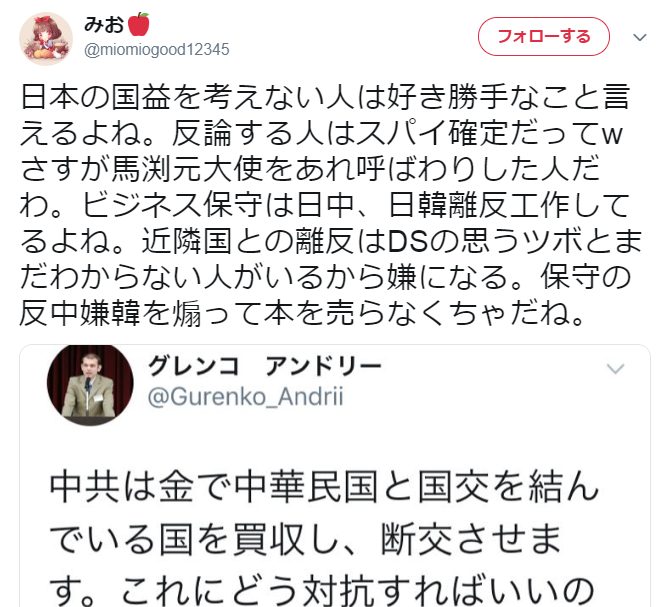Click the tweet line containing ビジネス保守は日中

325,205
